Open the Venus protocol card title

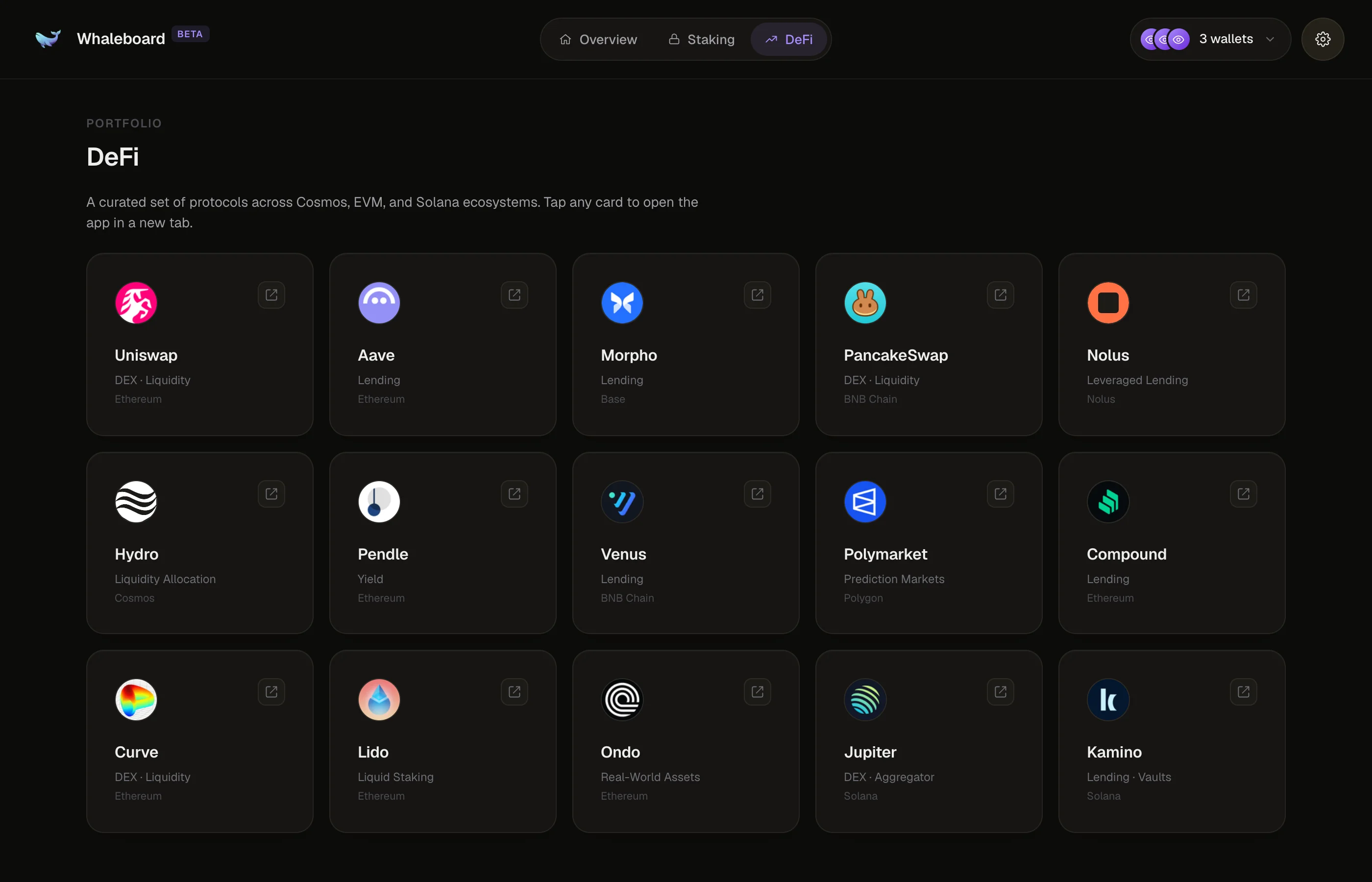[x=623, y=554]
